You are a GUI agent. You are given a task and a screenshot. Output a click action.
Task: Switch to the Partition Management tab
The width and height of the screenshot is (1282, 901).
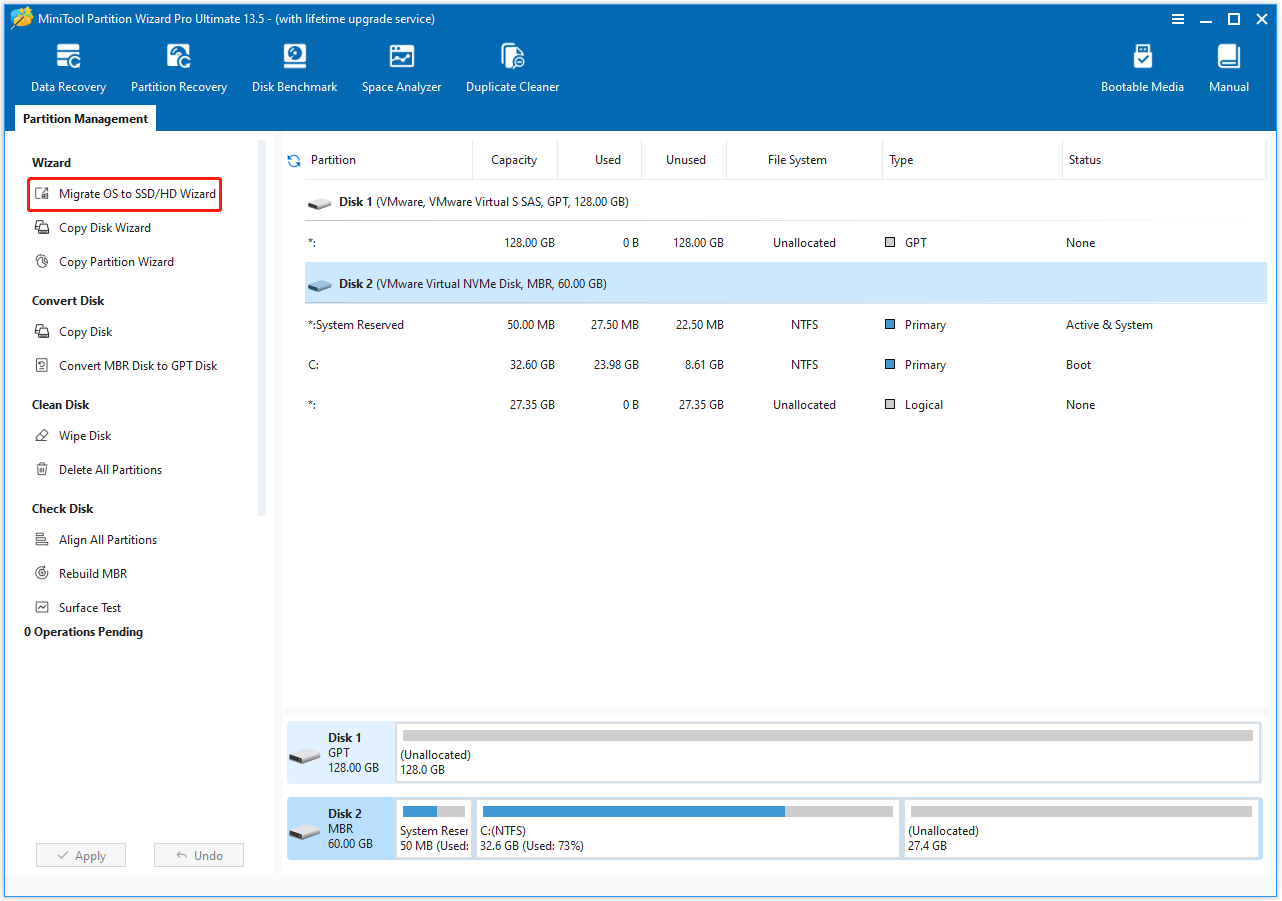[85, 118]
